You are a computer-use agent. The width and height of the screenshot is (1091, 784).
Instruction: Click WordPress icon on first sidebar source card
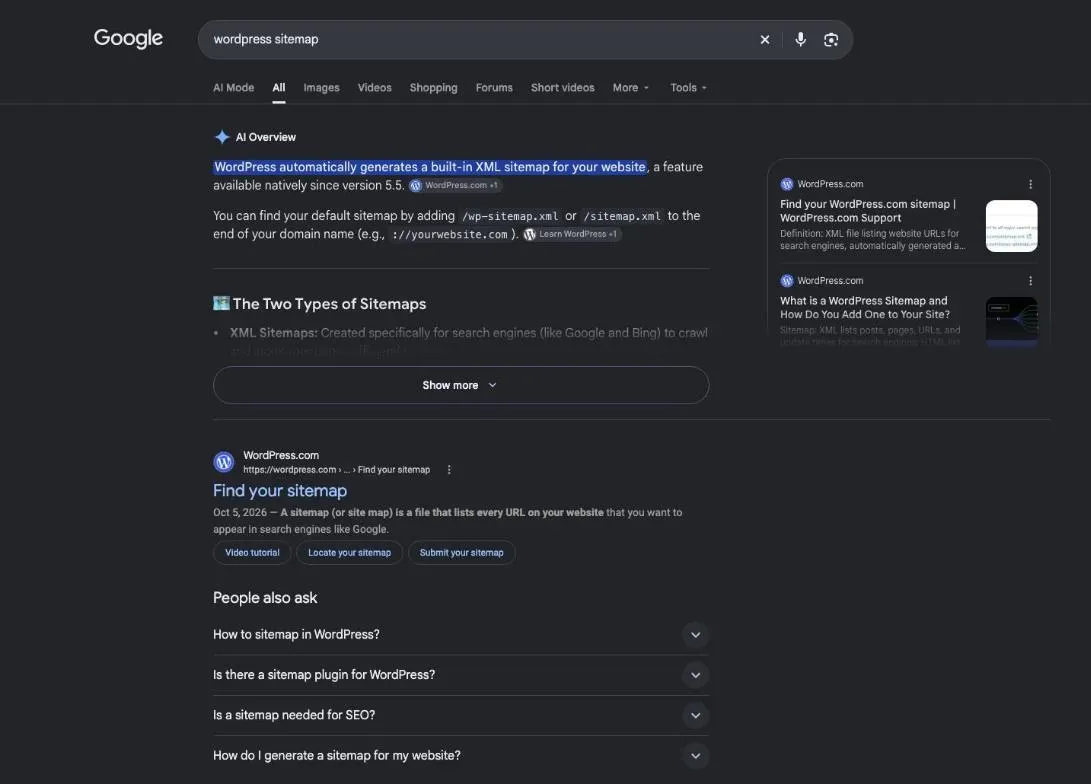pyautogui.click(x=787, y=184)
